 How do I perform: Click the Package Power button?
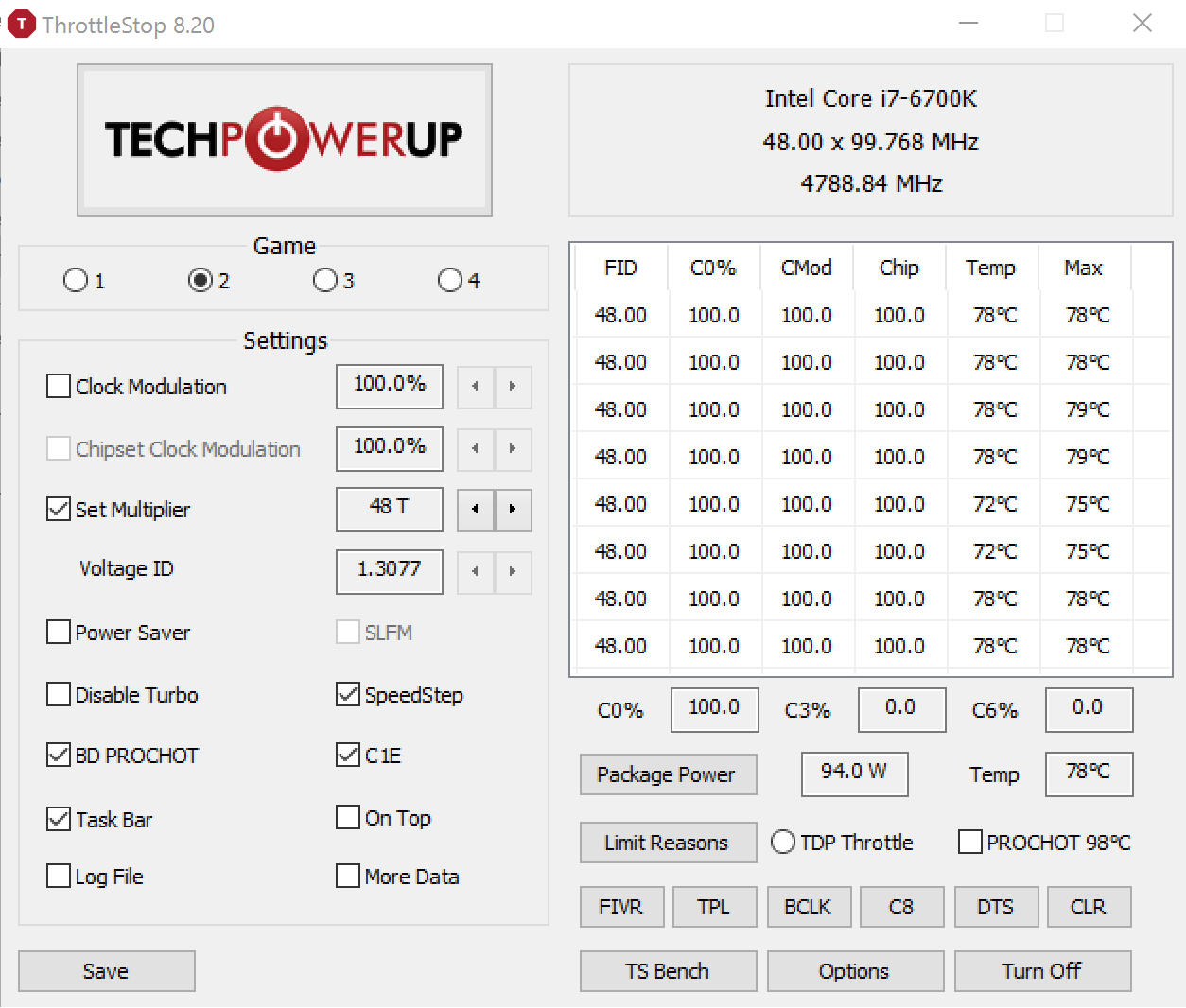669,774
